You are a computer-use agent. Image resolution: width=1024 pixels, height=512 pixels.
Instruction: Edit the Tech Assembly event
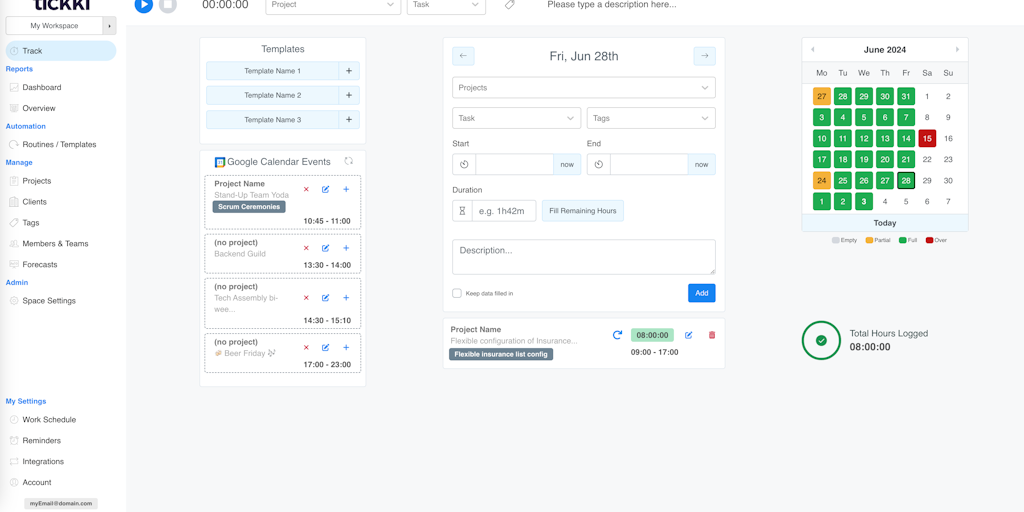(x=325, y=298)
